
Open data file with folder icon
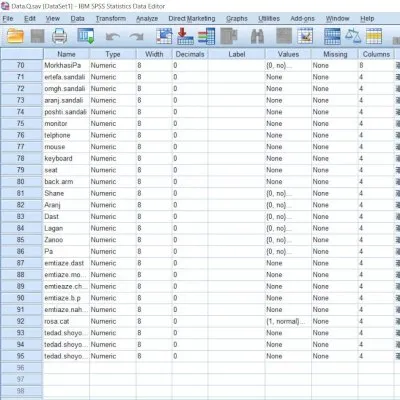(x=15, y=36)
